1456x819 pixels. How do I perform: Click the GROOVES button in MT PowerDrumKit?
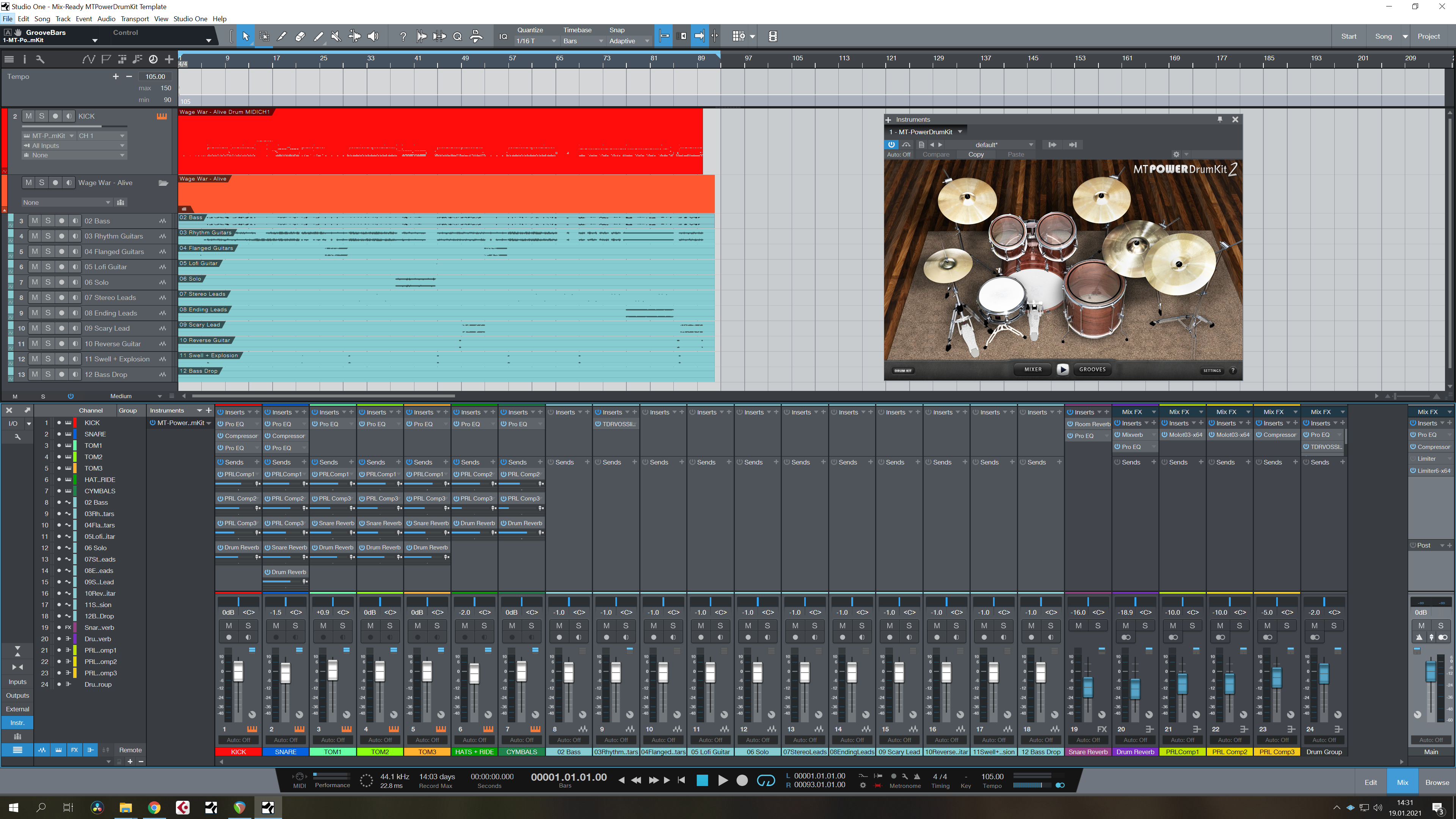(1092, 369)
